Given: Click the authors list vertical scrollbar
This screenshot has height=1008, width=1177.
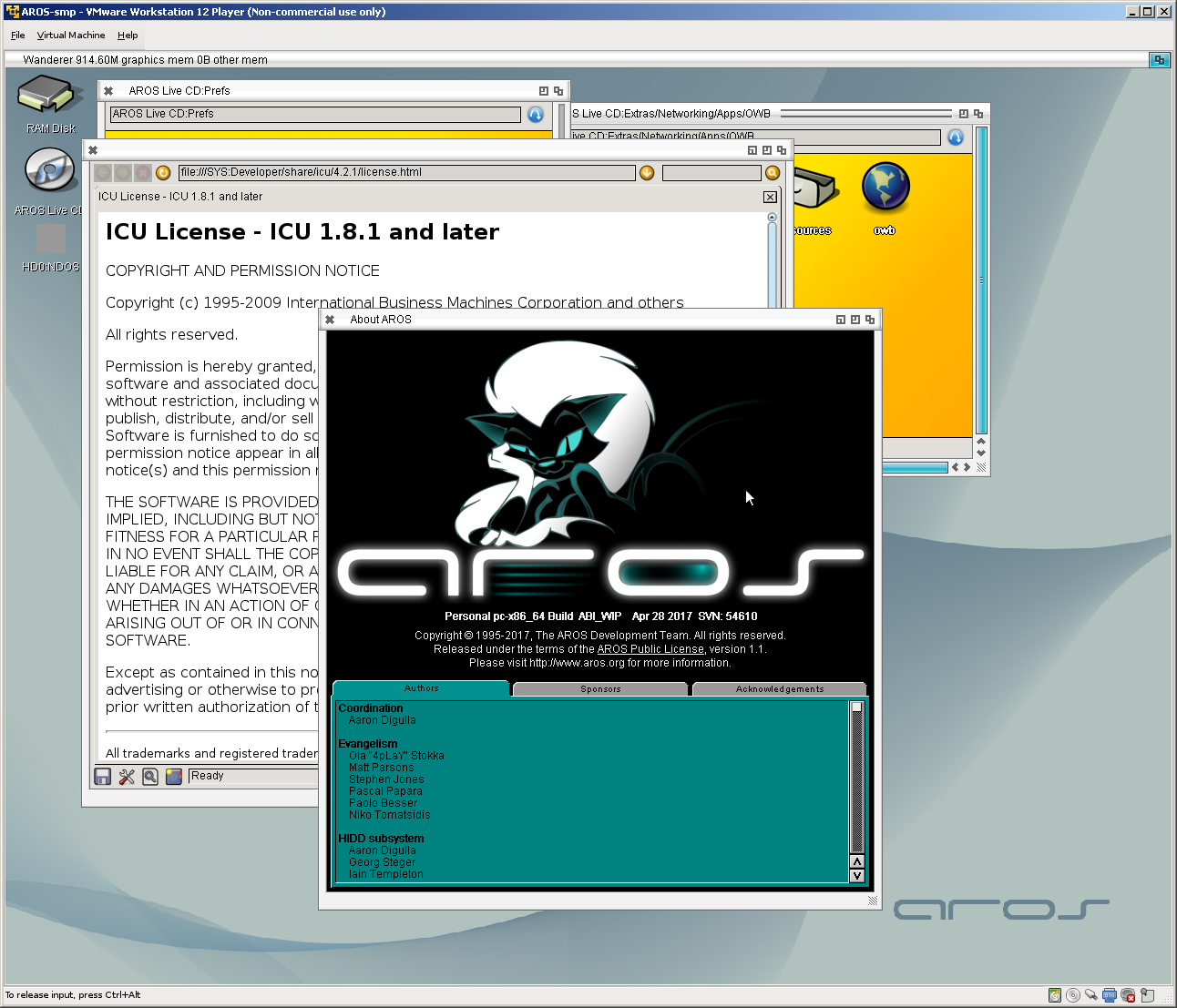Looking at the screenshot, I should (x=856, y=777).
